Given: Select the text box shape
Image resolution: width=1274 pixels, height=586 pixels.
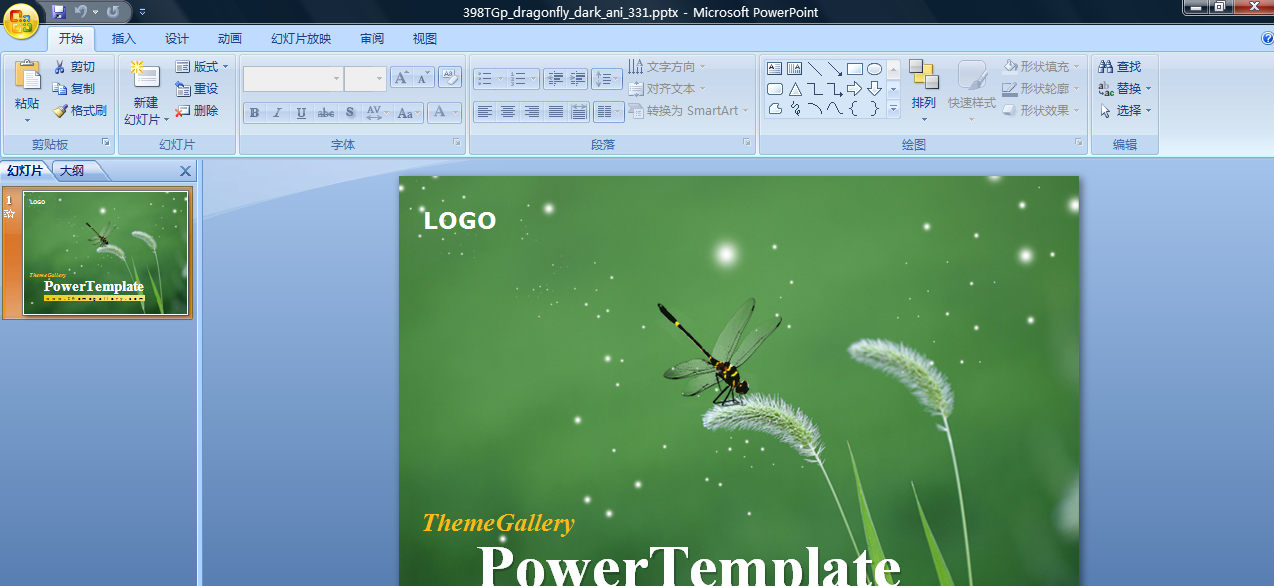Looking at the screenshot, I should (x=774, y=69).
